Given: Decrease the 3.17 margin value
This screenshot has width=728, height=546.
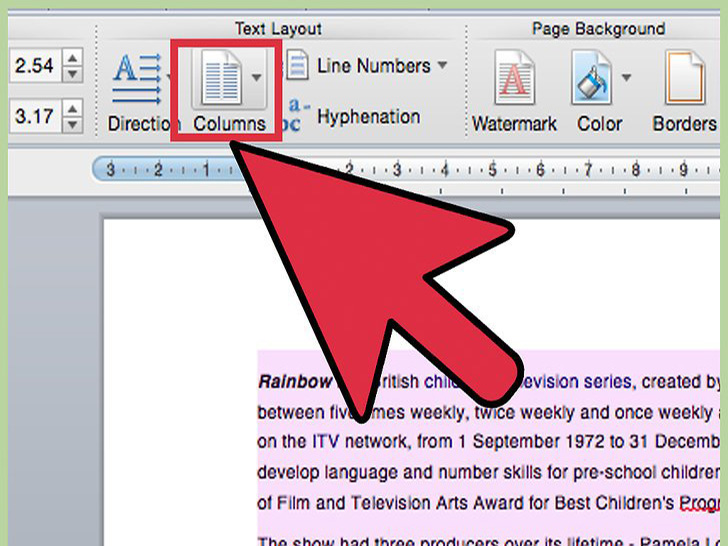Looking at the screenshot, I should pyautogui.click(x=72, y=124).
